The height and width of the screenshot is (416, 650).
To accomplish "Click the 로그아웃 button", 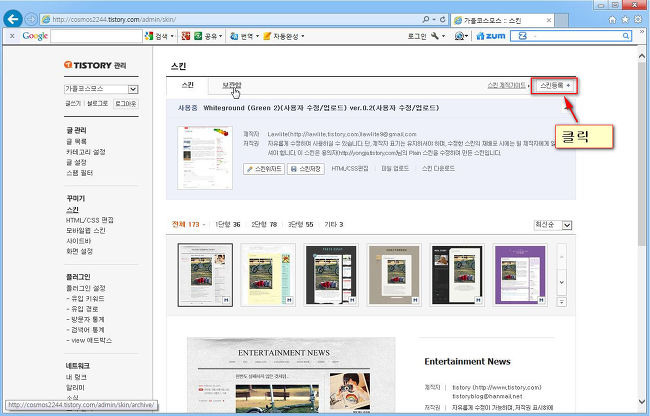I will click(126, 104).
